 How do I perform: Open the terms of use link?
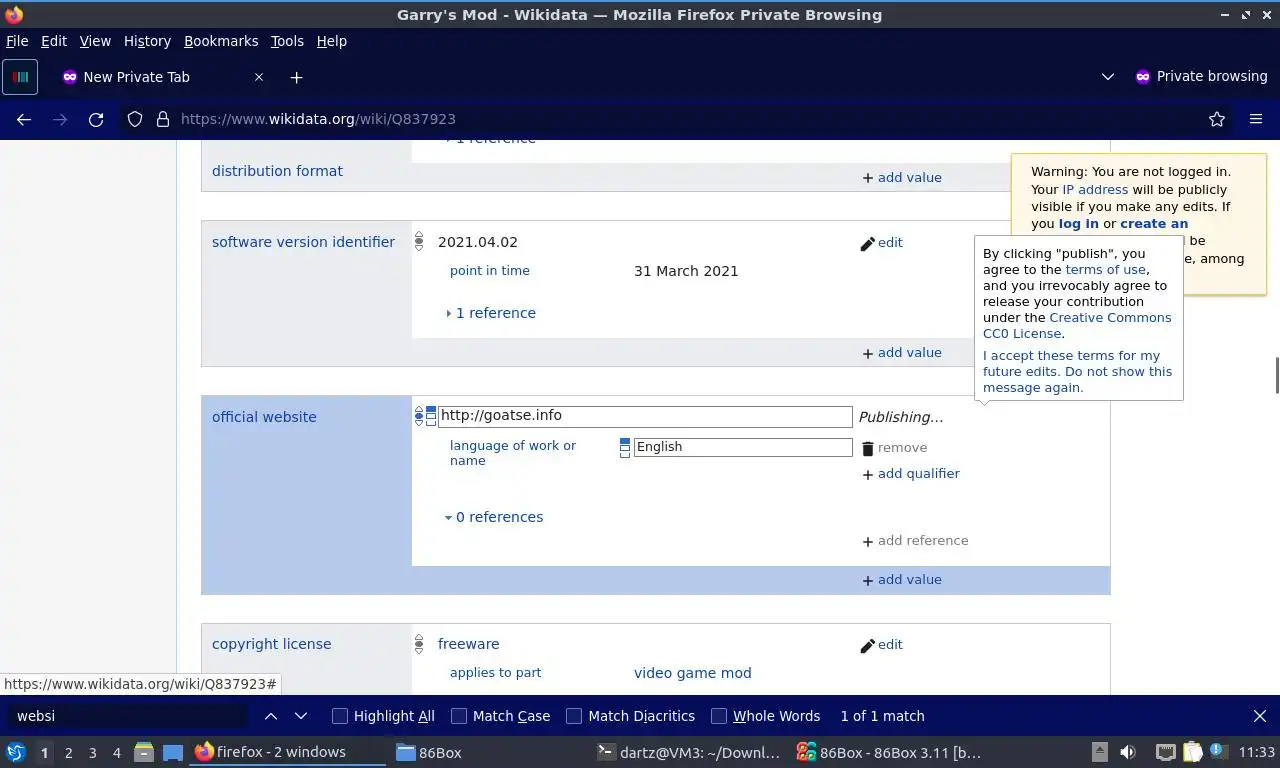point(1105,270)
